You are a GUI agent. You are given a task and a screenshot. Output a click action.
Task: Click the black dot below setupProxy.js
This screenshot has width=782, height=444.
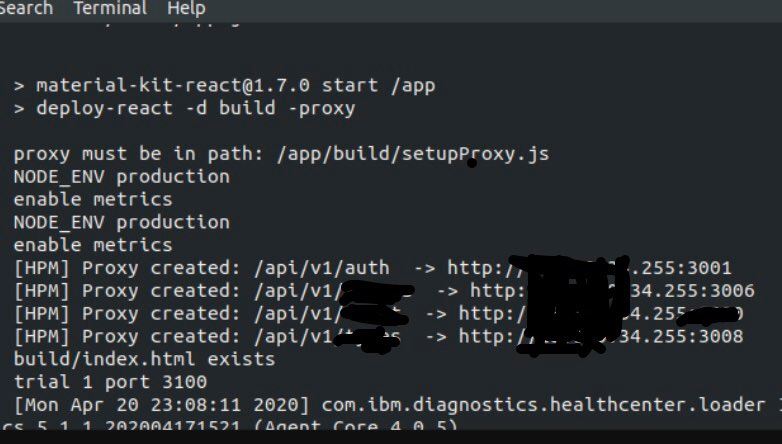point(471,162)
